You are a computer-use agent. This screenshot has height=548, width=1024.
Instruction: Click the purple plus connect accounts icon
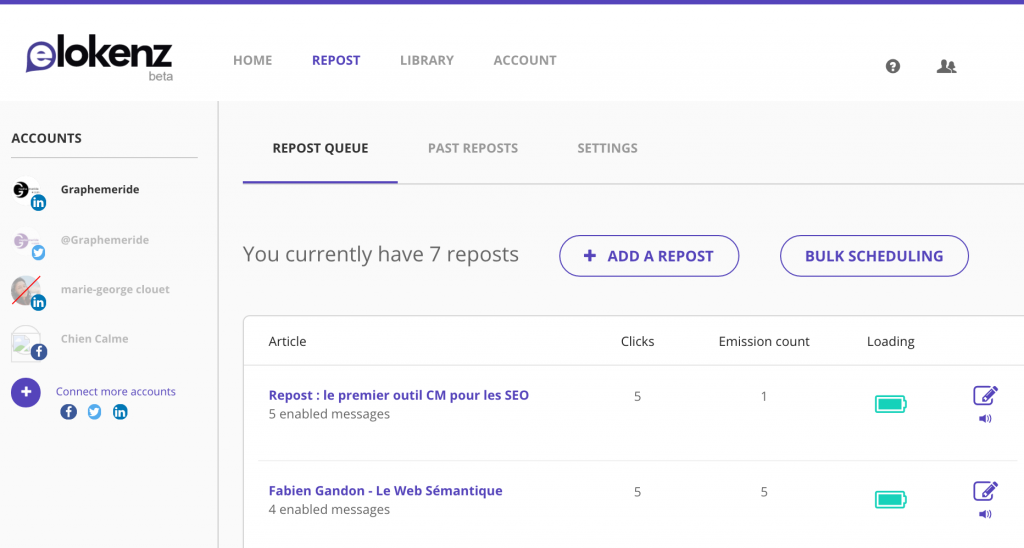coord(26,392)
